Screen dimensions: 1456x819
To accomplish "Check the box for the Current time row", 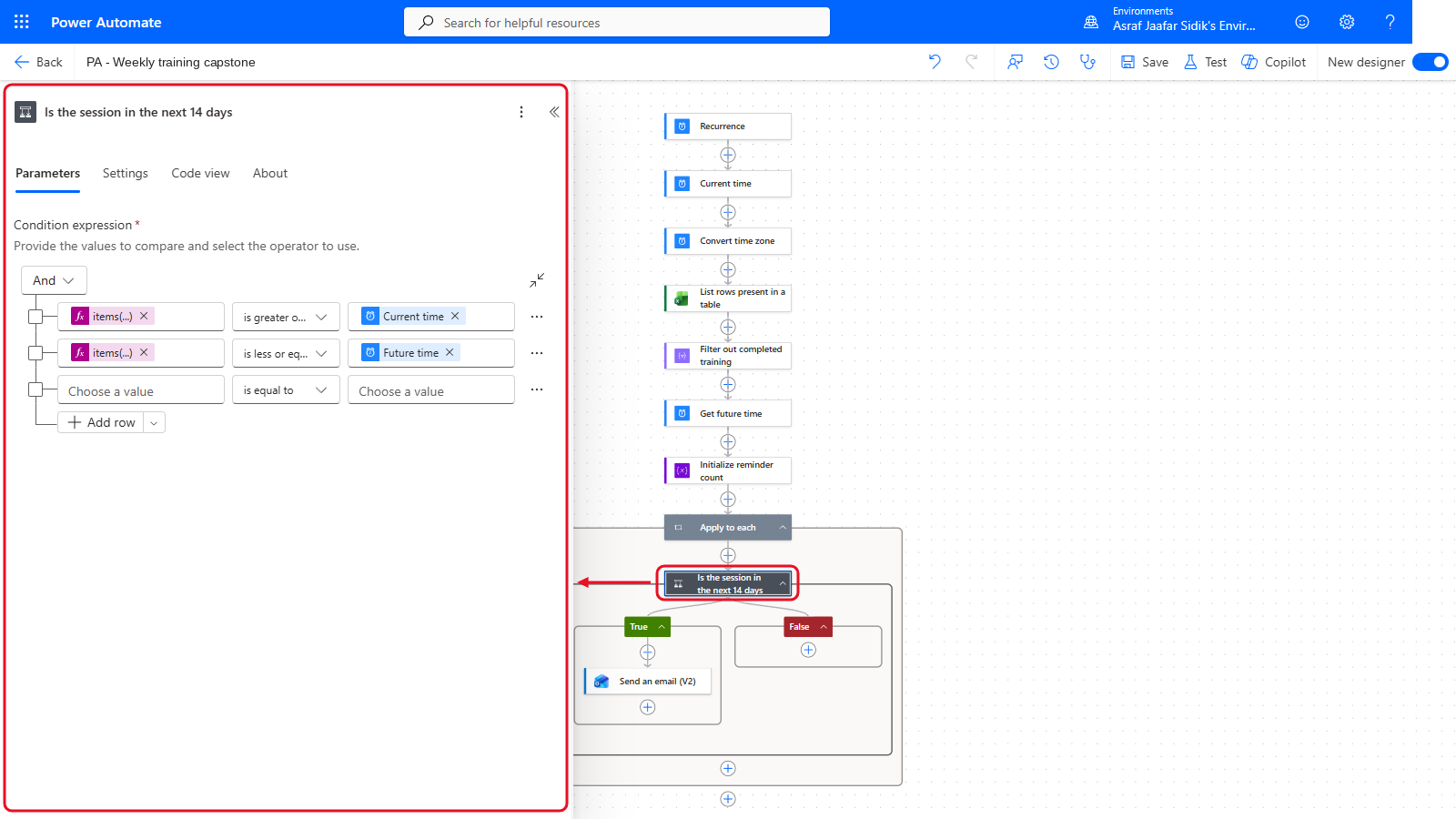I will [x=35, y=317].
